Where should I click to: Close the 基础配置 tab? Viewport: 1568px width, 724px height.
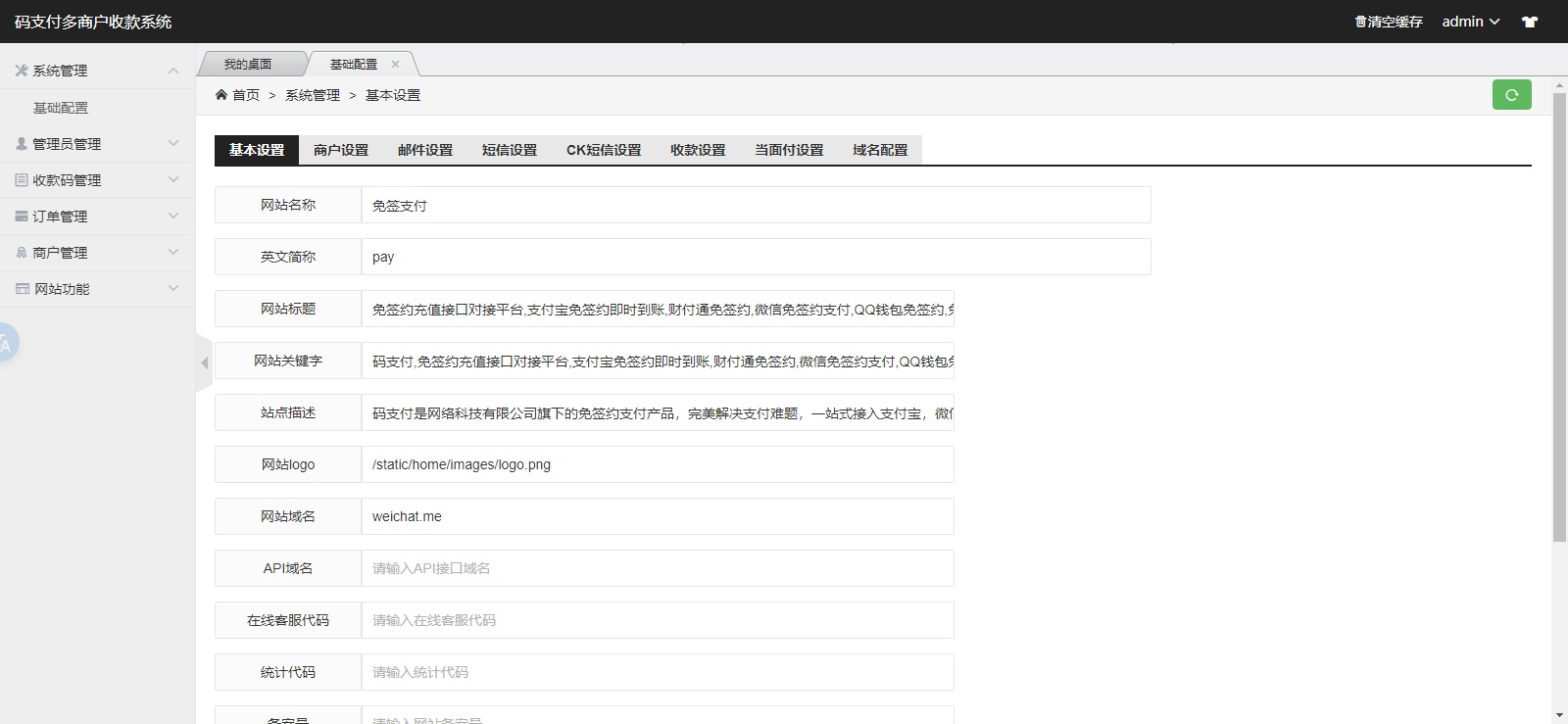(x=396, y=64)
